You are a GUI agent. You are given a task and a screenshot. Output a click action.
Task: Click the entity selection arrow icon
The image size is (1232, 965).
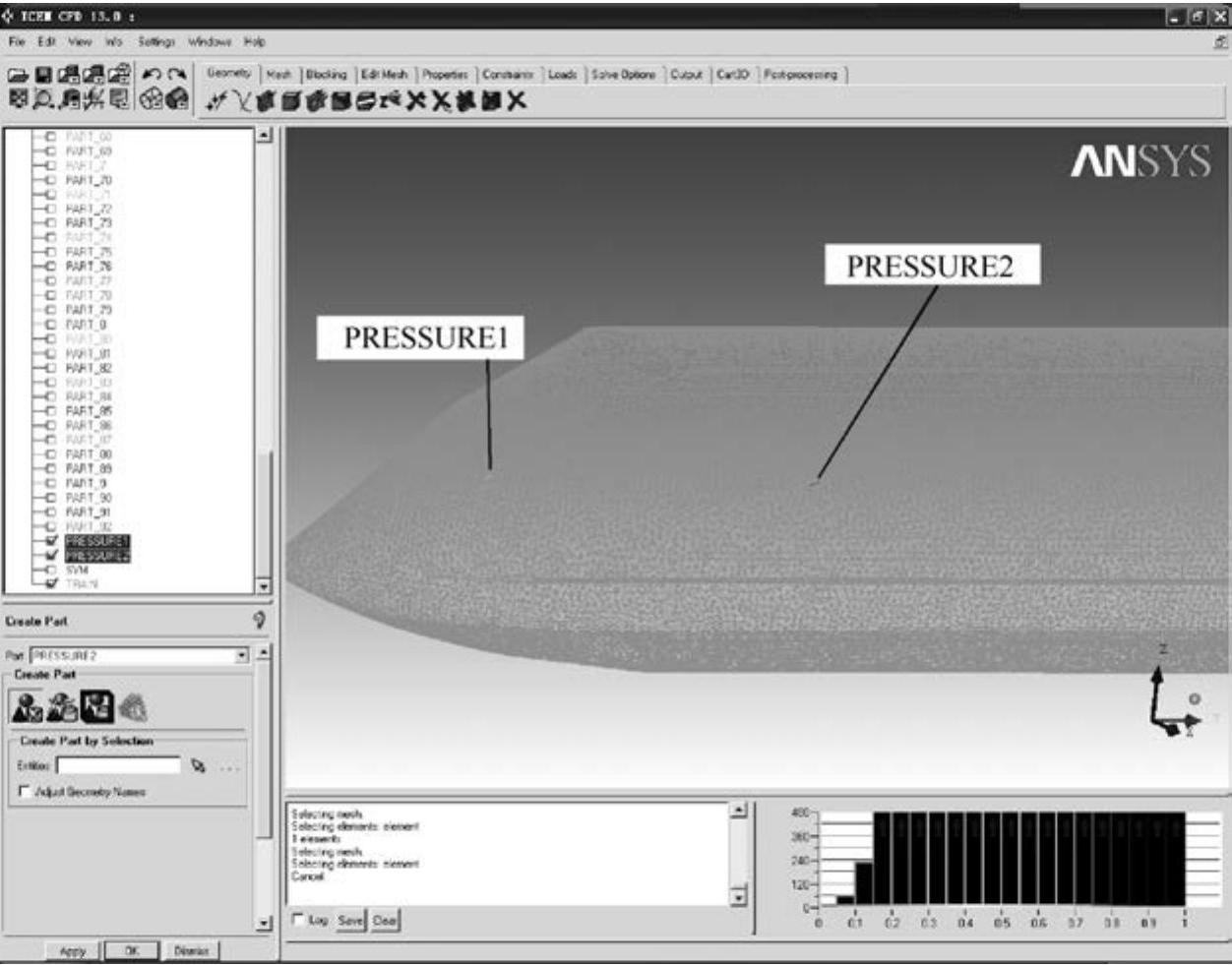tap(199, 766)
